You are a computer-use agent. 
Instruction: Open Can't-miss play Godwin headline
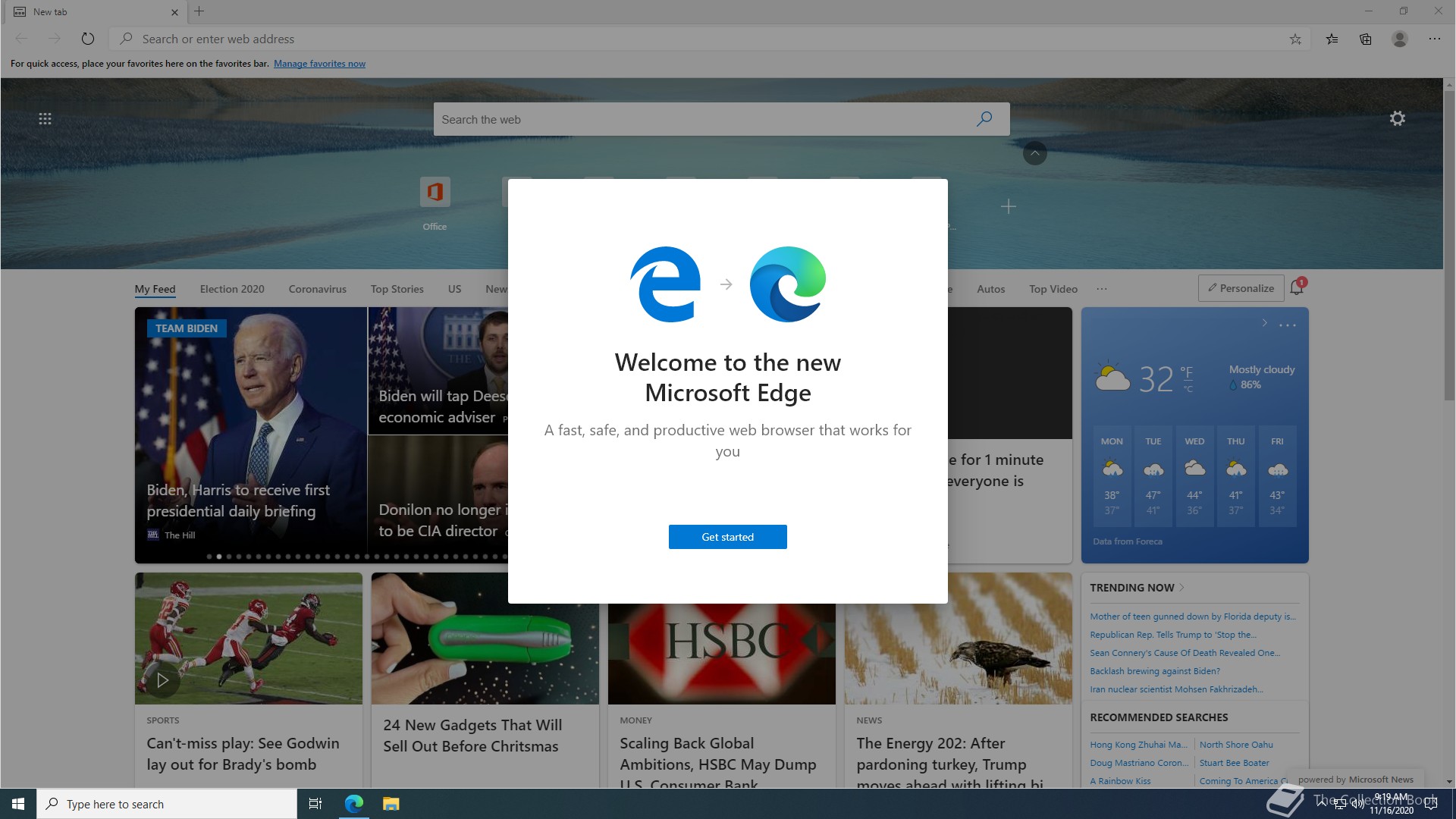(243, 754)
